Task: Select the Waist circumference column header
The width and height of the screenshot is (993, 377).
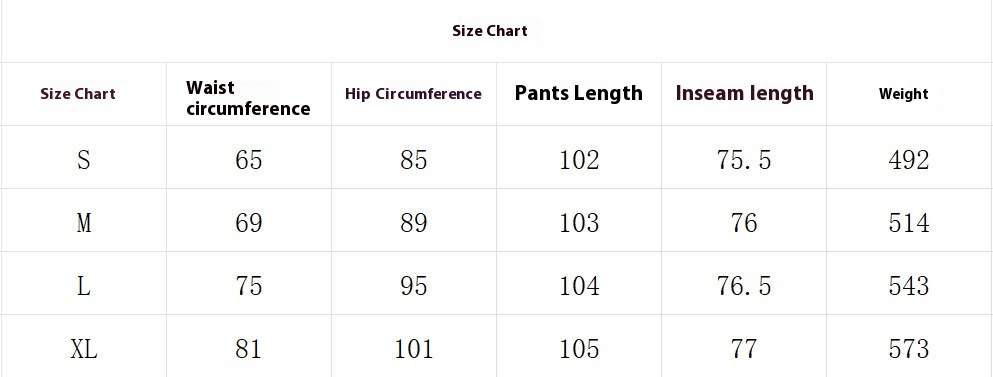Action: (x=248, y=98)
